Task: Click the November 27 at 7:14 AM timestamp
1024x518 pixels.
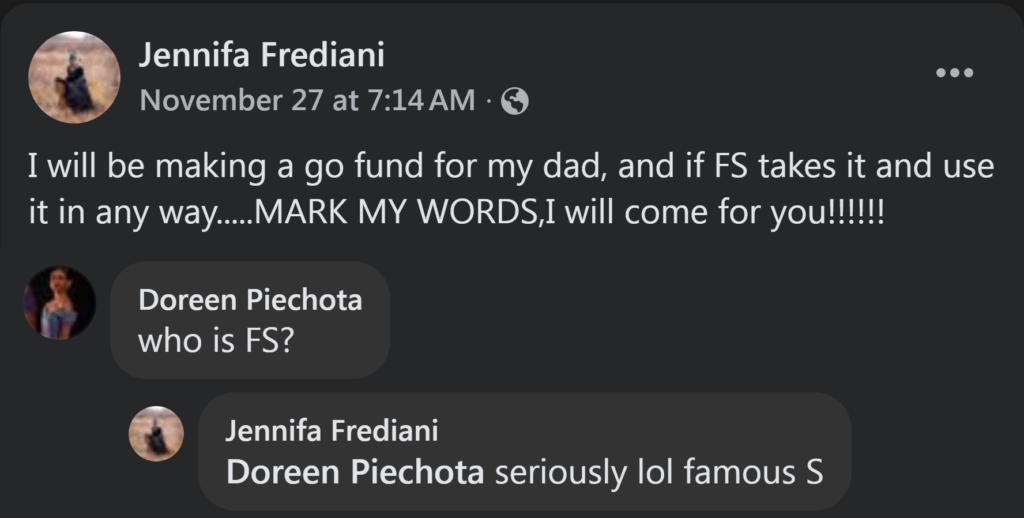Action: tap(307, 101)
